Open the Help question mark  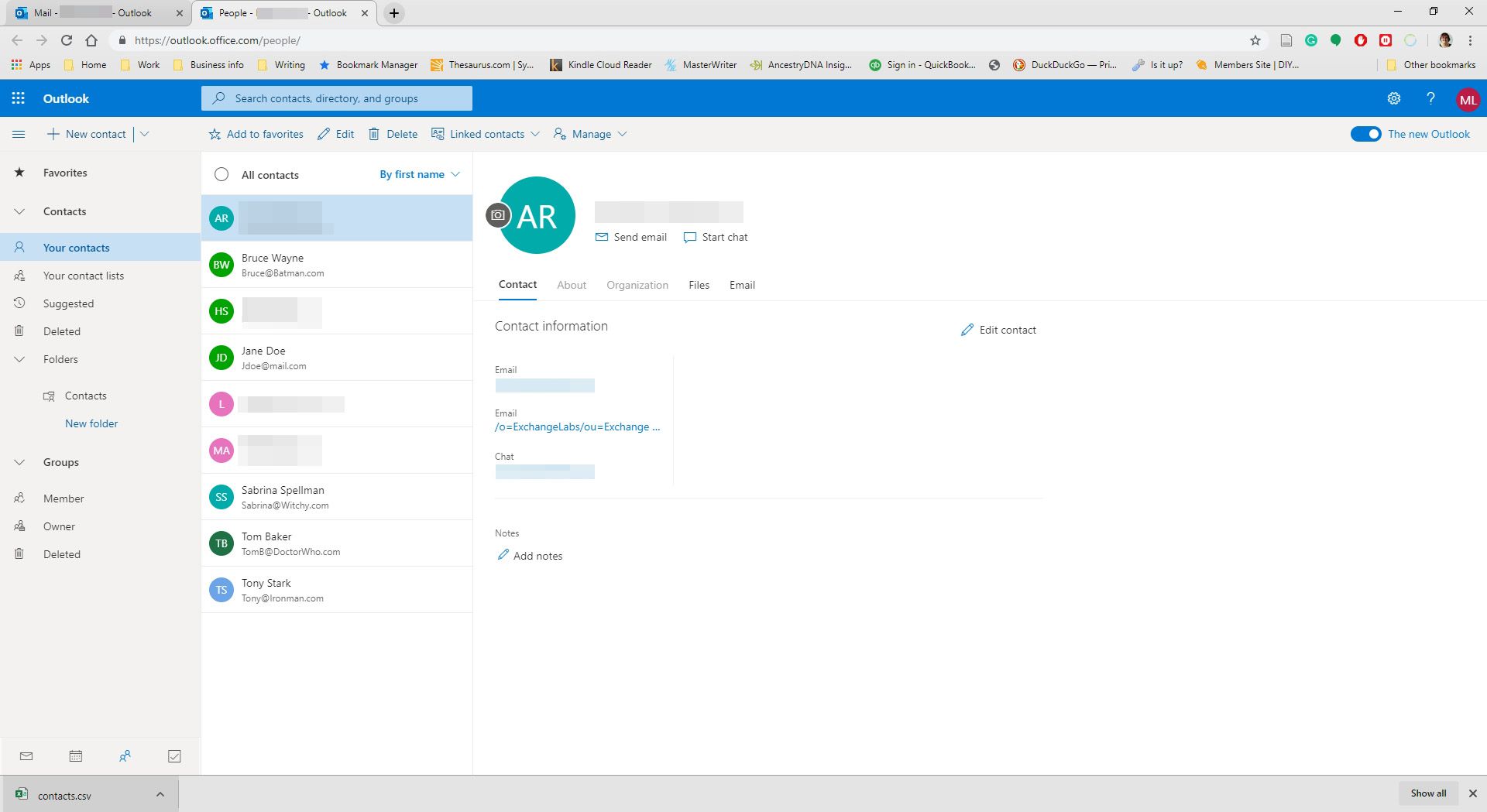coord(1430,98)
